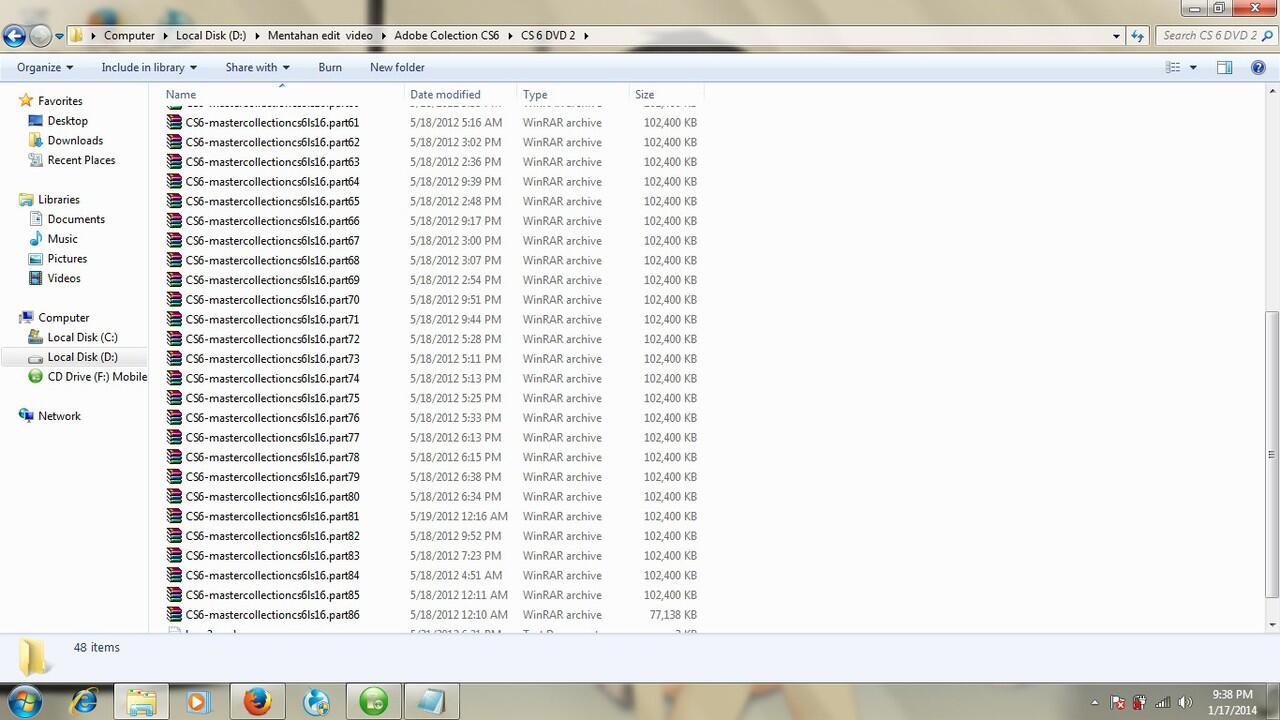Open the address bar history dropdown
This screenshot has width=1280, height=720.
coord(1116,36)
